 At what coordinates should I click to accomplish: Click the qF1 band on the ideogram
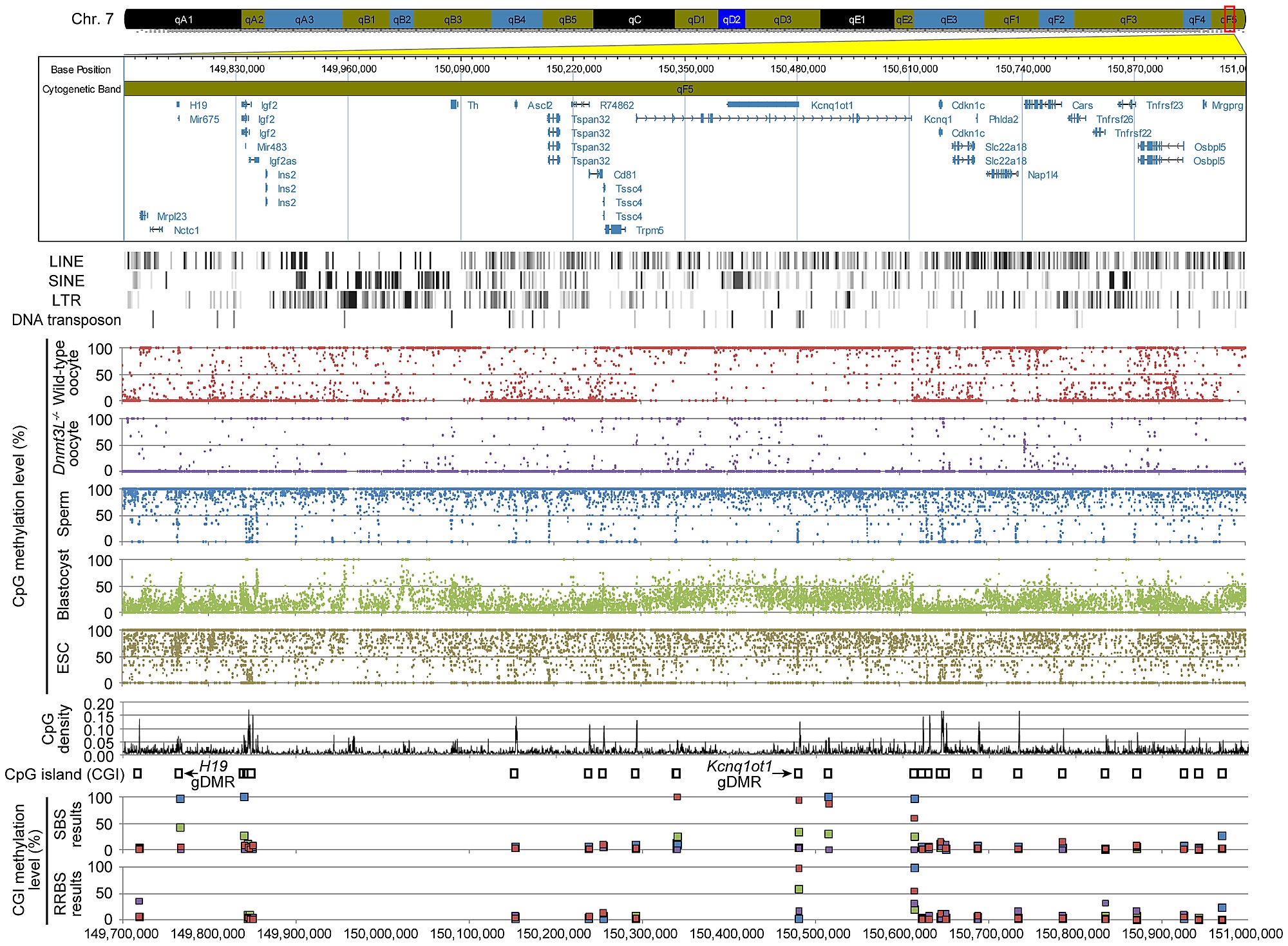[1011, 19]
